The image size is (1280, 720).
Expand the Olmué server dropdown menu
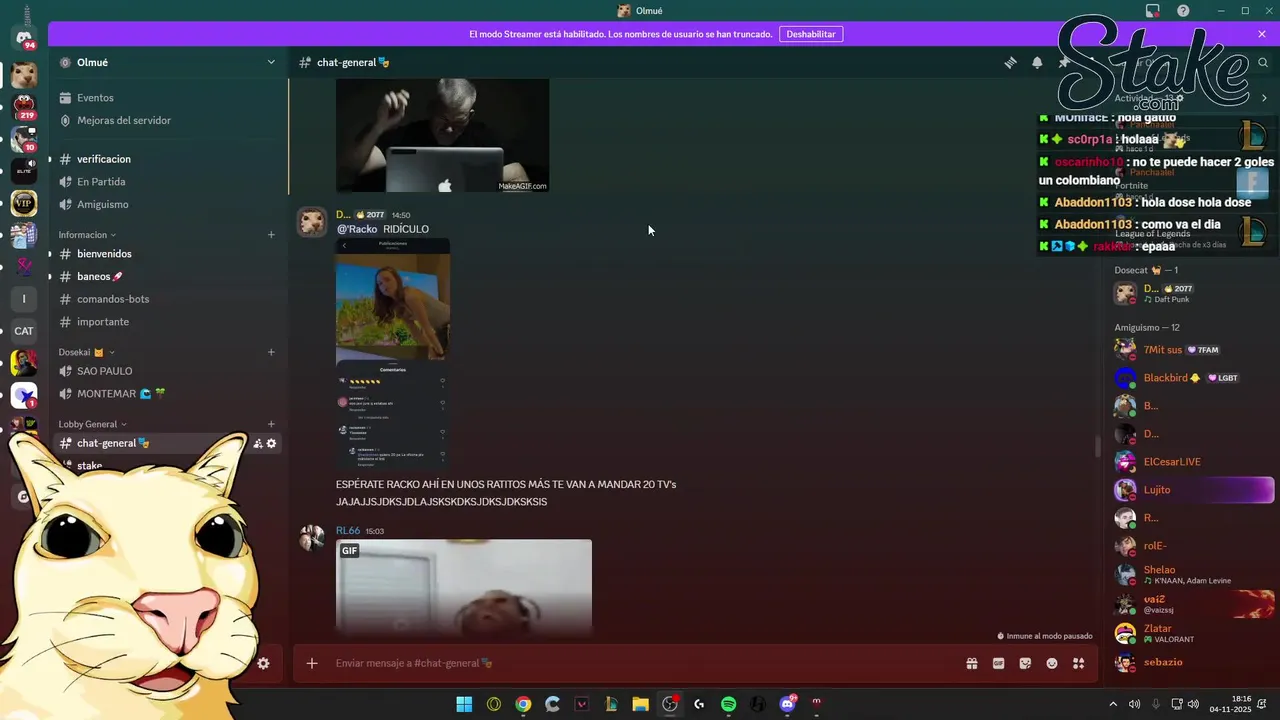click(271, 62)
